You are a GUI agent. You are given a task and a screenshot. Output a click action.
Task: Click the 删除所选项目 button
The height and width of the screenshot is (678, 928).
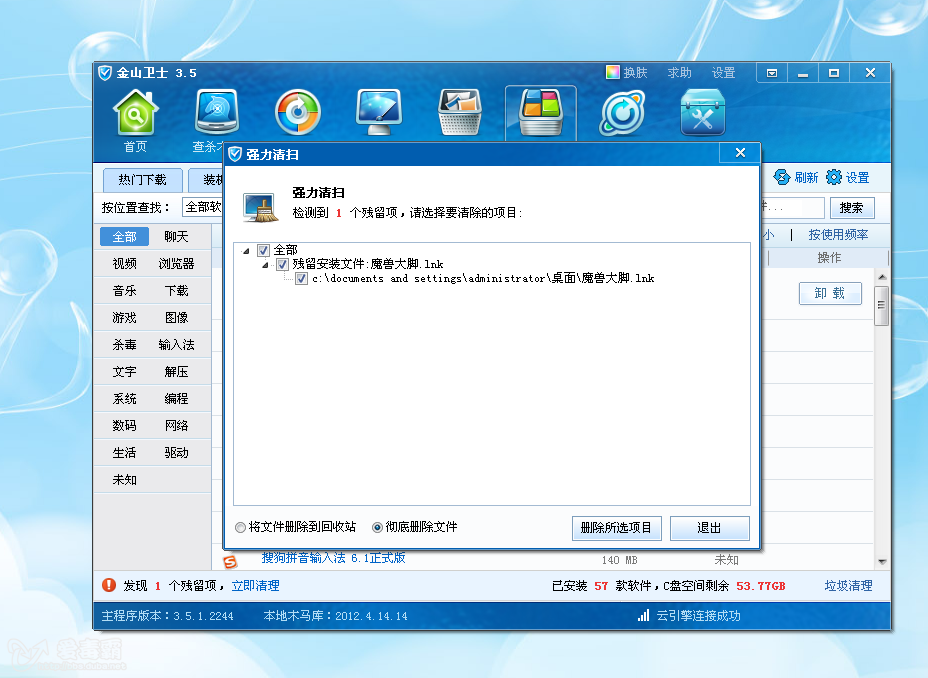click(616, 528)
